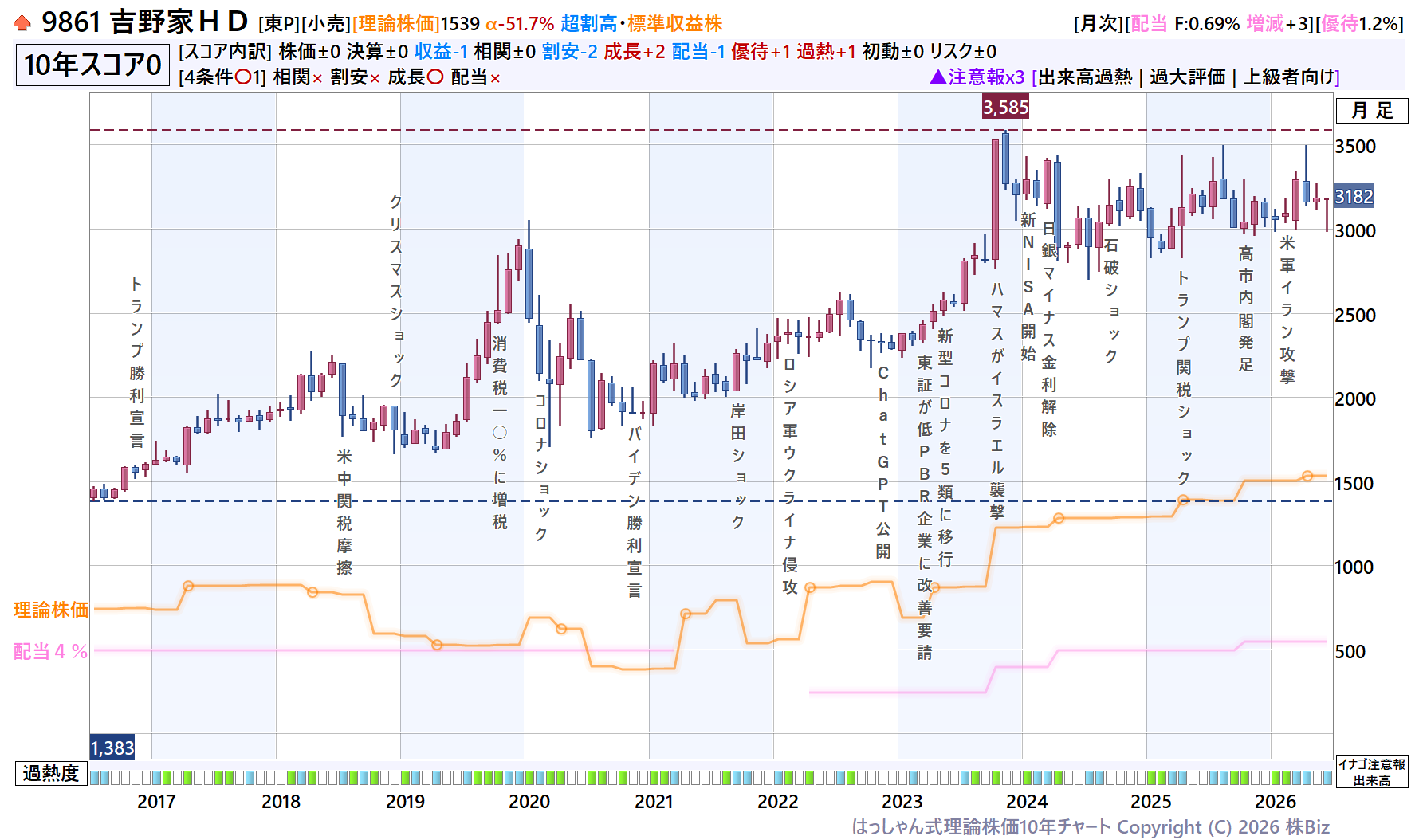Click the 2500 price axis label

tap(1355, 315)
